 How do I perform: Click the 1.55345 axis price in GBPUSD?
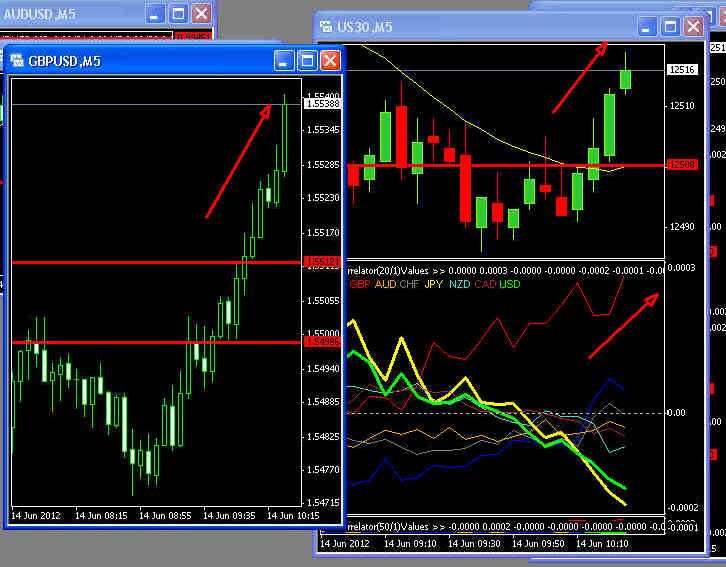pos(323,130)
